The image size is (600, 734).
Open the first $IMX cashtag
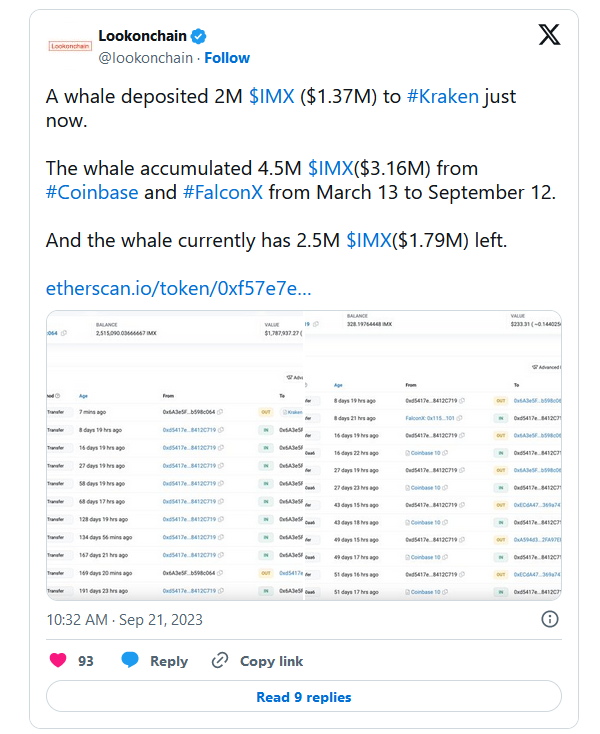271,96
